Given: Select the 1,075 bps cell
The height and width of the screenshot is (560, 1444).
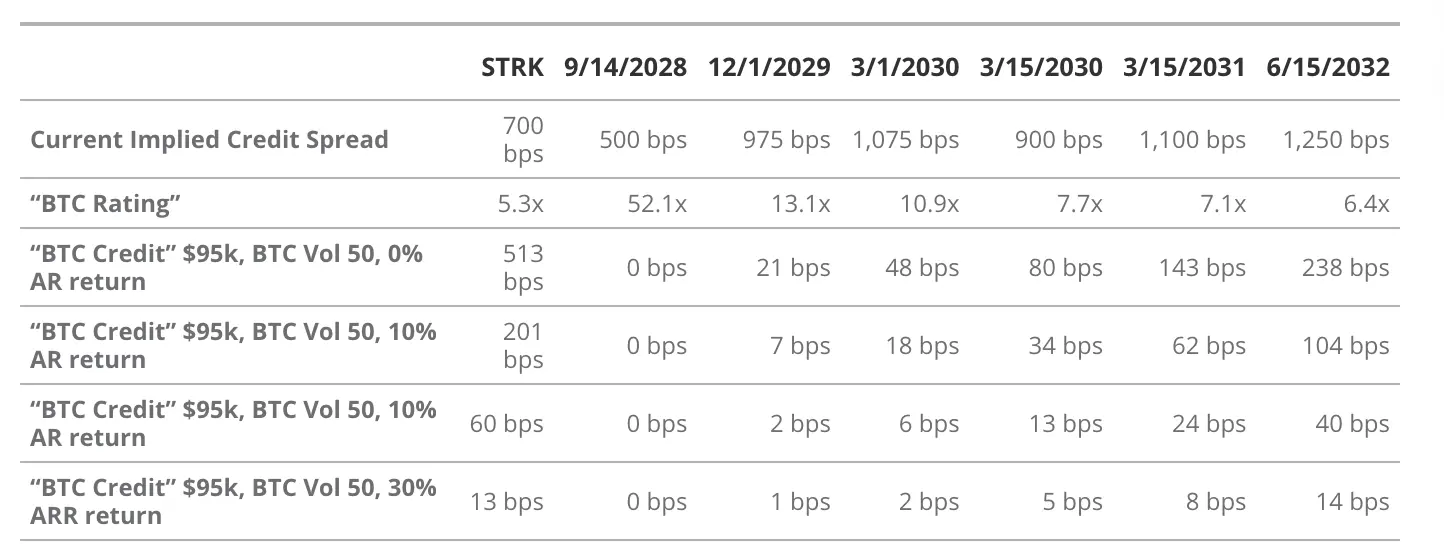Looking at the screenshot, I should click(905, 140).
